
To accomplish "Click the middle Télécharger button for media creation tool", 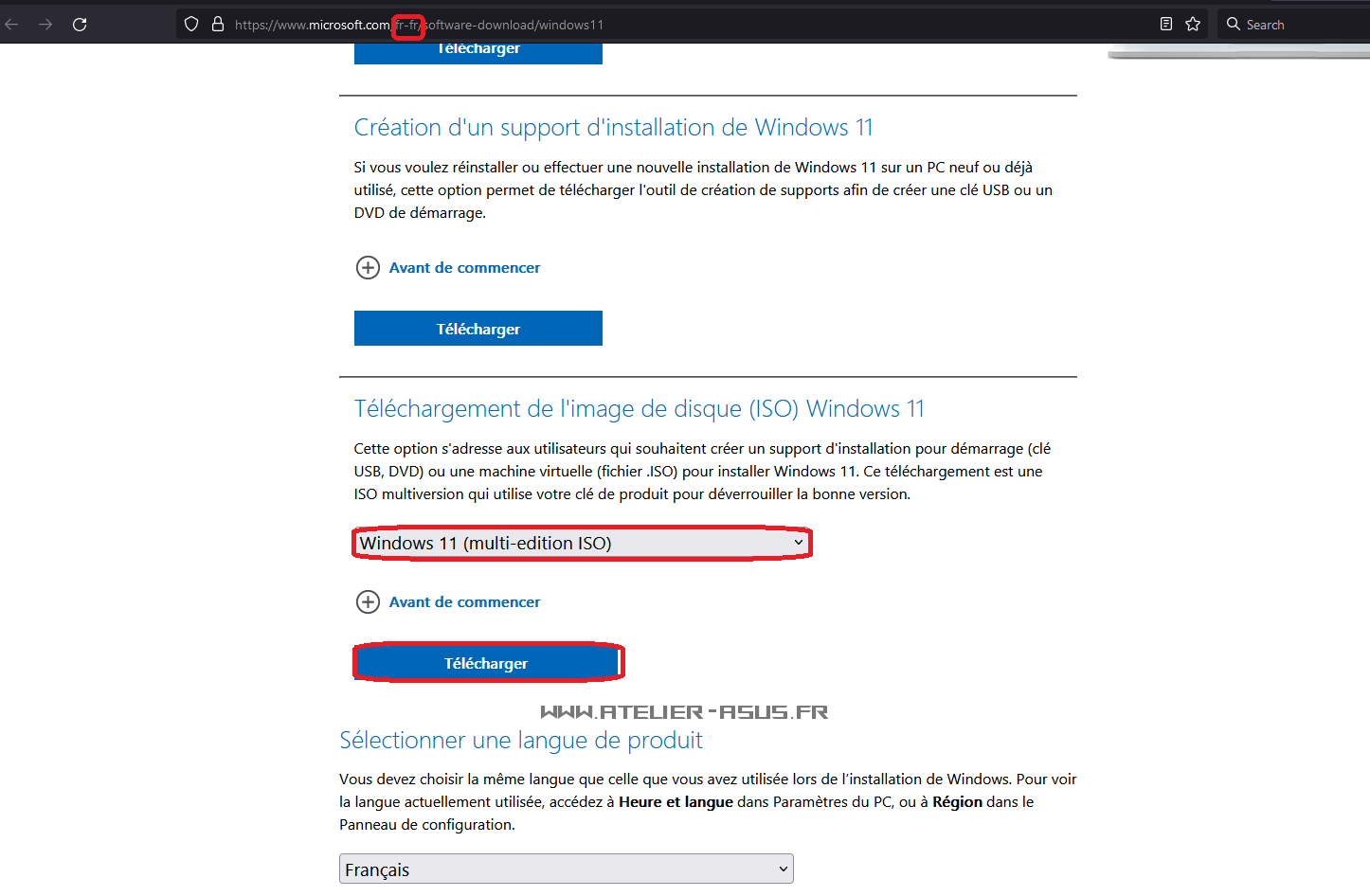I will (x=478, y=328).
